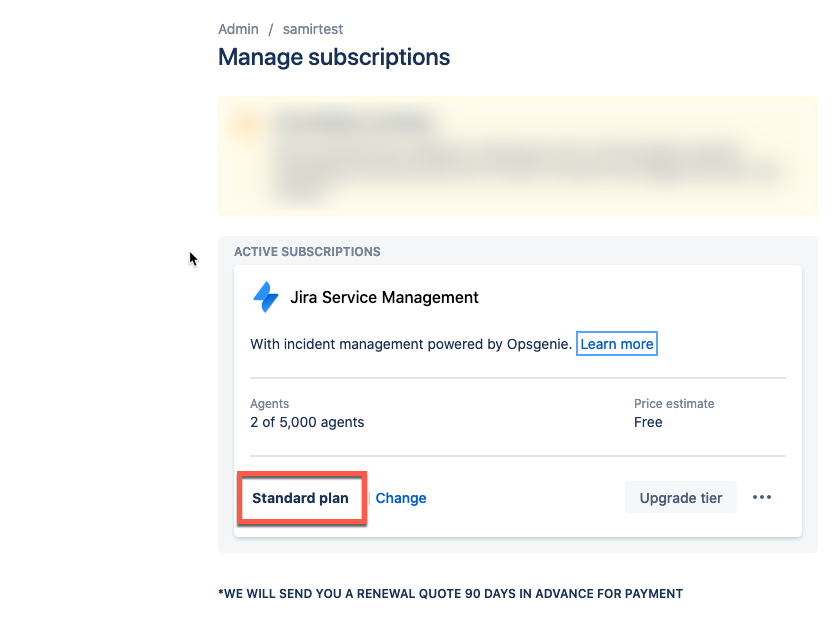The height and width of the screenshot is (626, 832).
Task: Open the samirtest breadcrumb link
Action: click(x=313, y=29)
